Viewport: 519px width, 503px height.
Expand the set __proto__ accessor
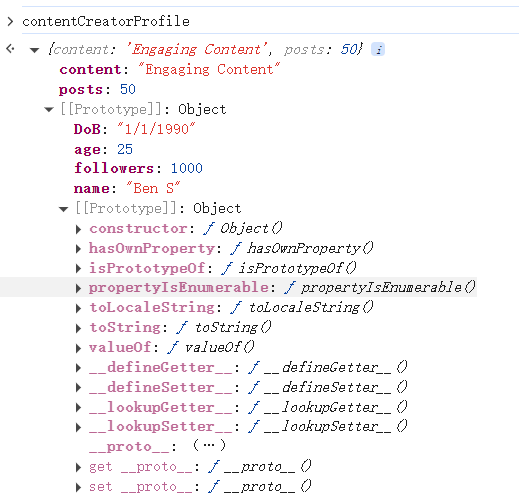click(x=78, y=487)
